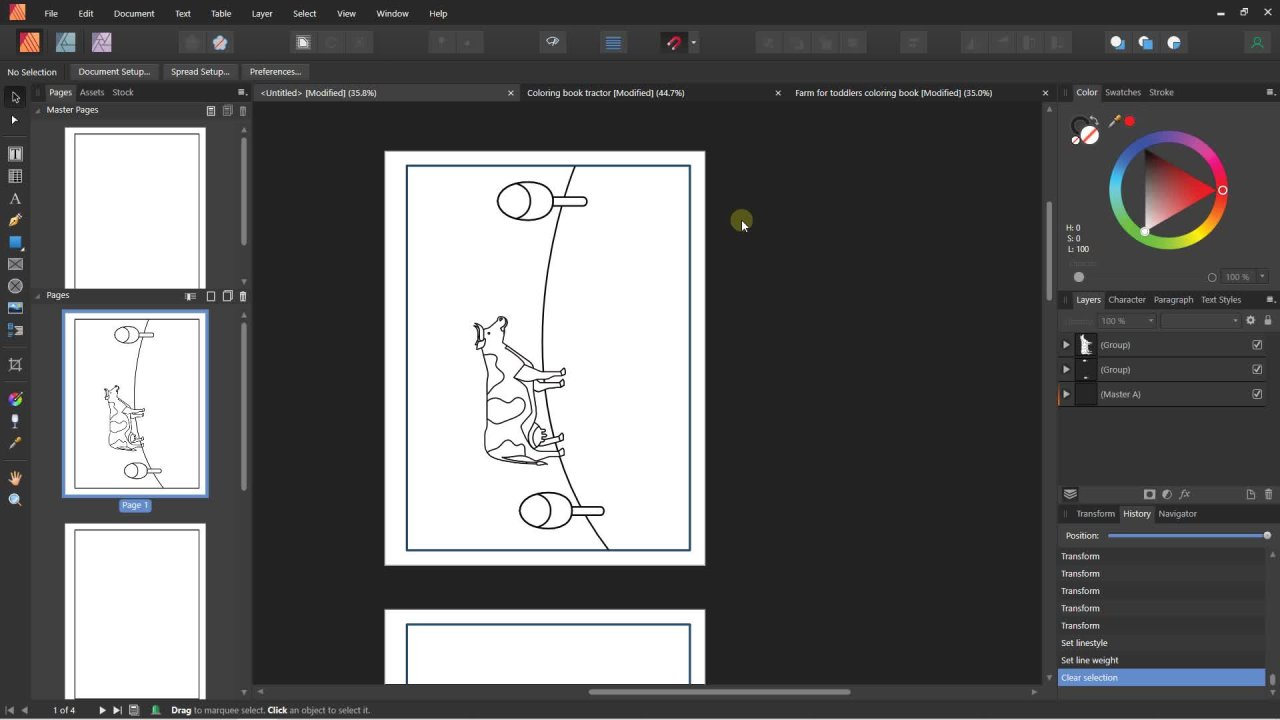Viewport: 1280px width, 720px height.
Task: Activate the Vector Crop tool
Action: point(15,365)
